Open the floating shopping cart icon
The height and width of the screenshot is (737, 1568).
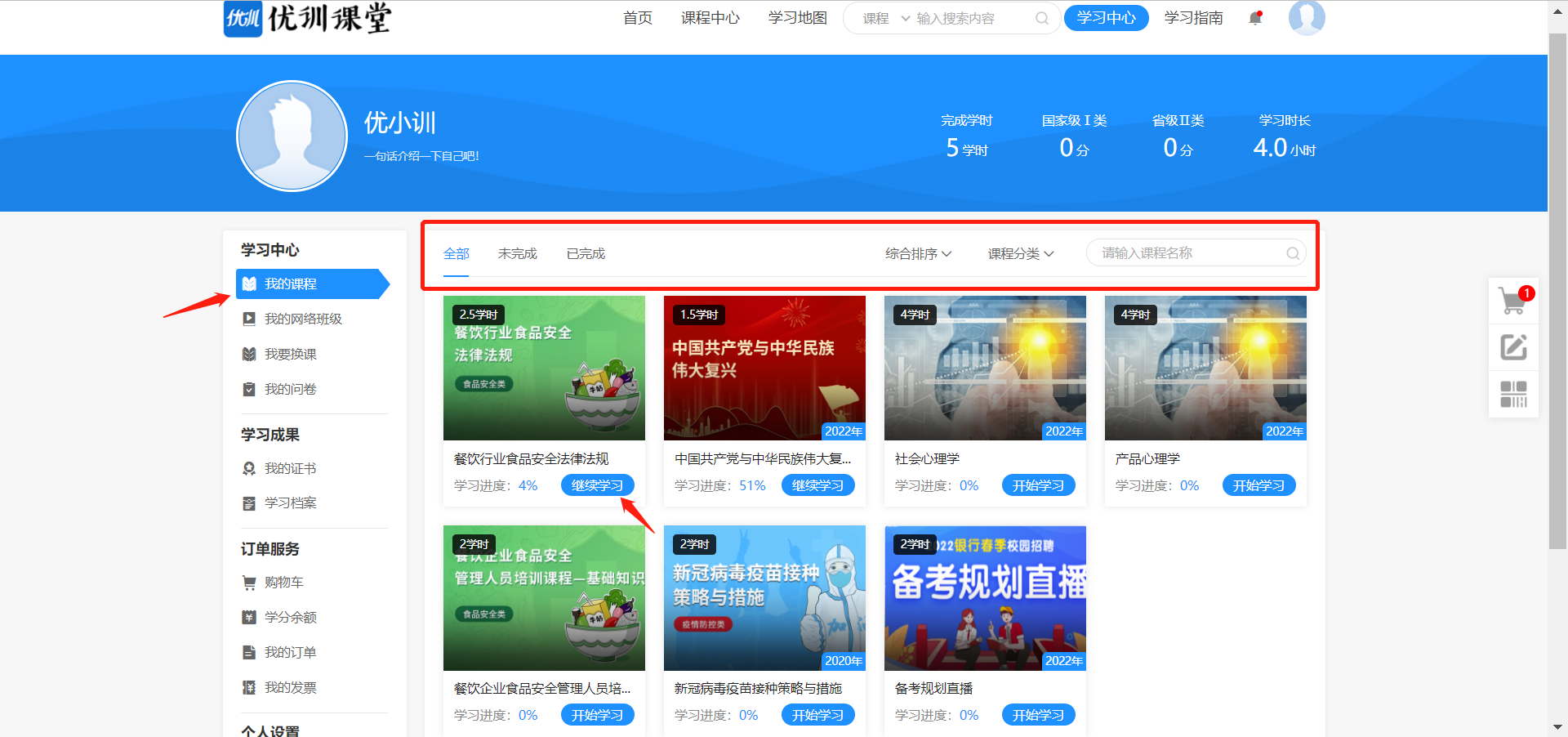(1512, 301)
